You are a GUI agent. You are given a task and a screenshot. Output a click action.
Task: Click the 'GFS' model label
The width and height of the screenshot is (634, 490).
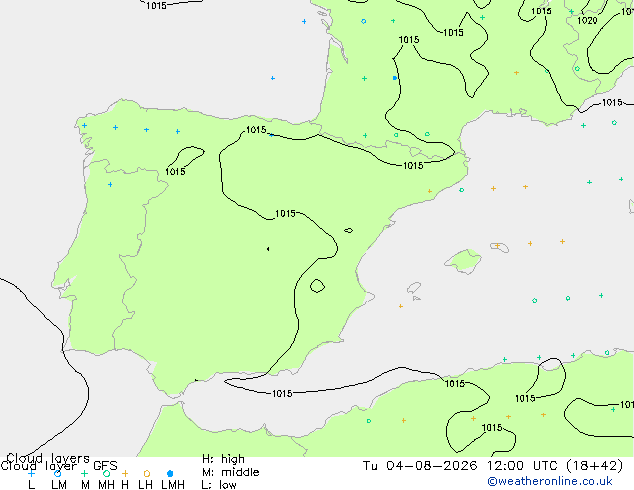tap(105, 466)
